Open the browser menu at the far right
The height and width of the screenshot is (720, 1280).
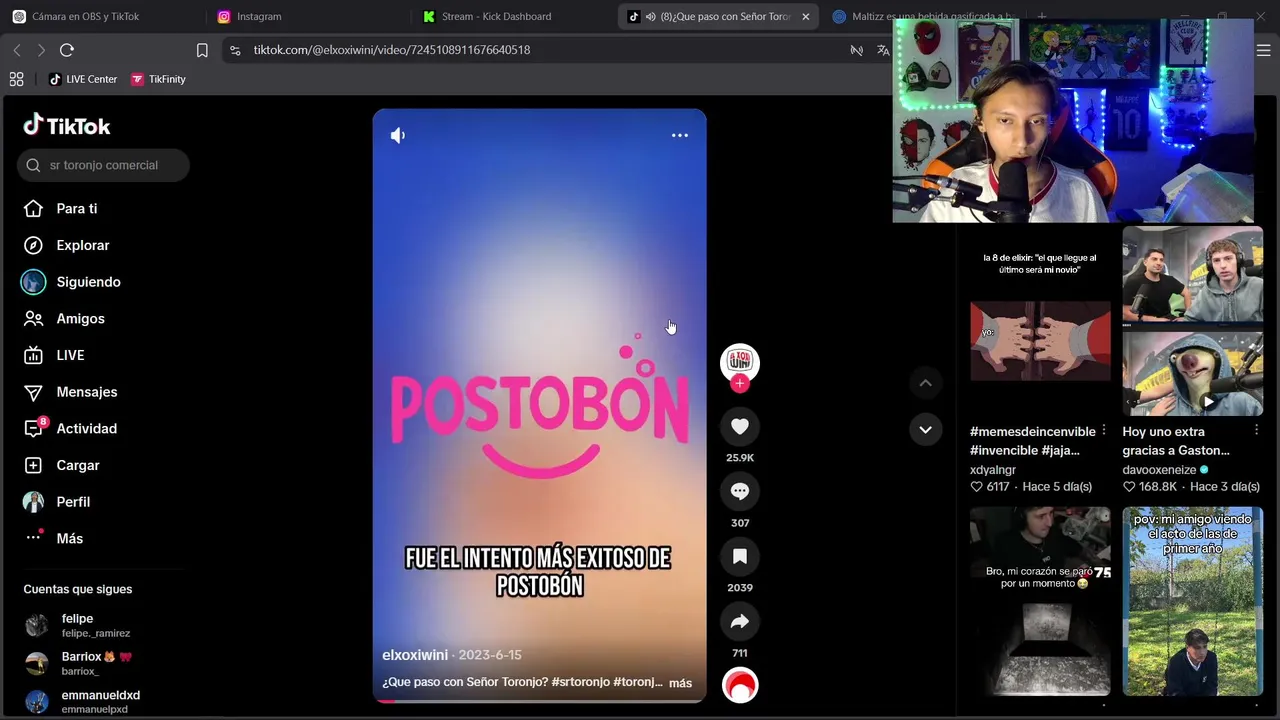(1264, 50)
